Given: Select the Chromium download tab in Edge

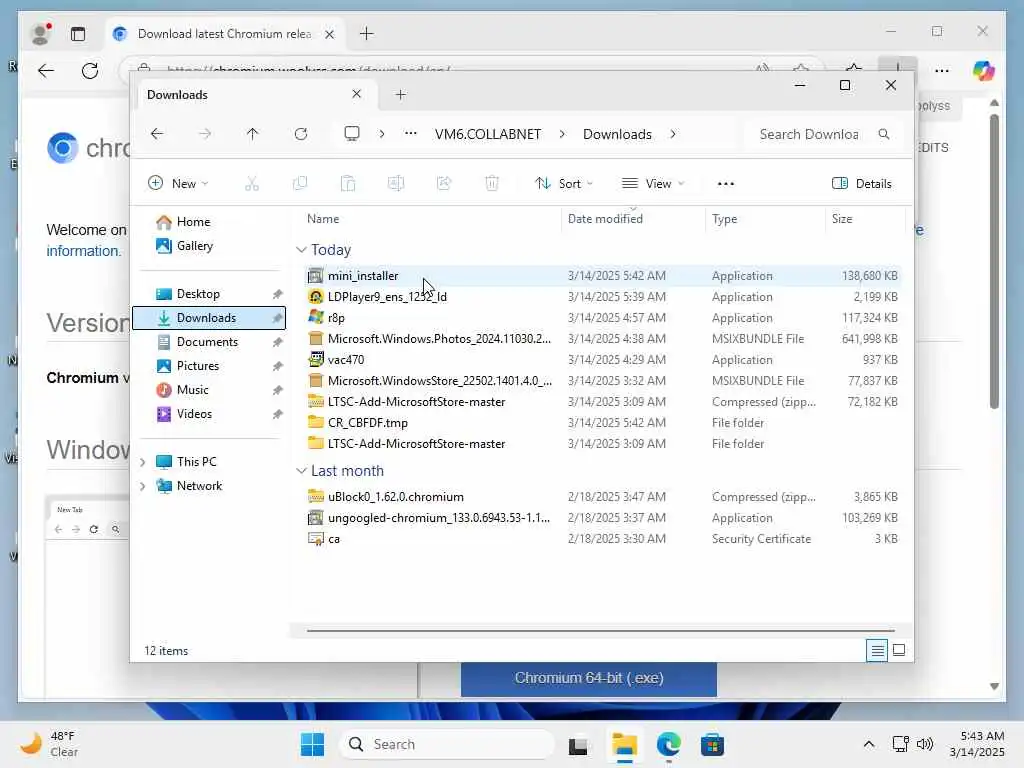Looking at the screenshot, I should [x=225, y=34].
